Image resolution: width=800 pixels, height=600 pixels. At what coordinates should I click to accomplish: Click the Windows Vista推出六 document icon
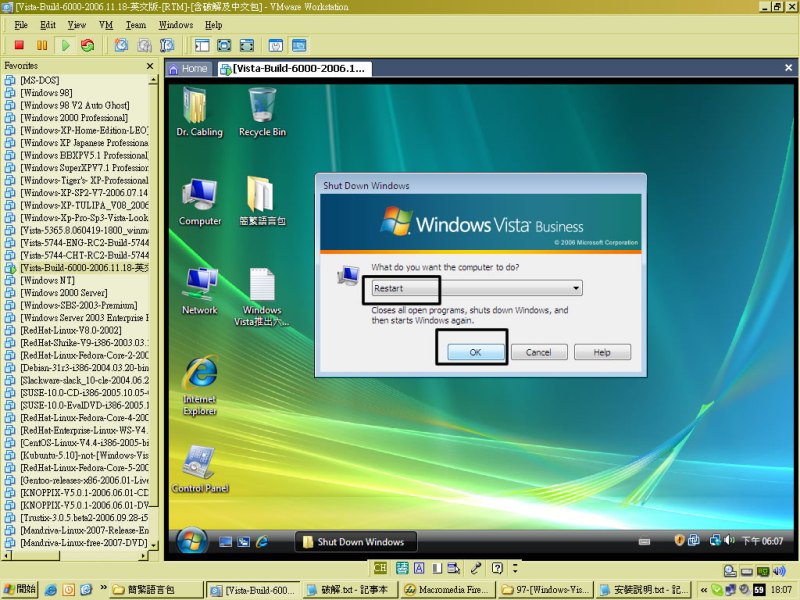262,297
